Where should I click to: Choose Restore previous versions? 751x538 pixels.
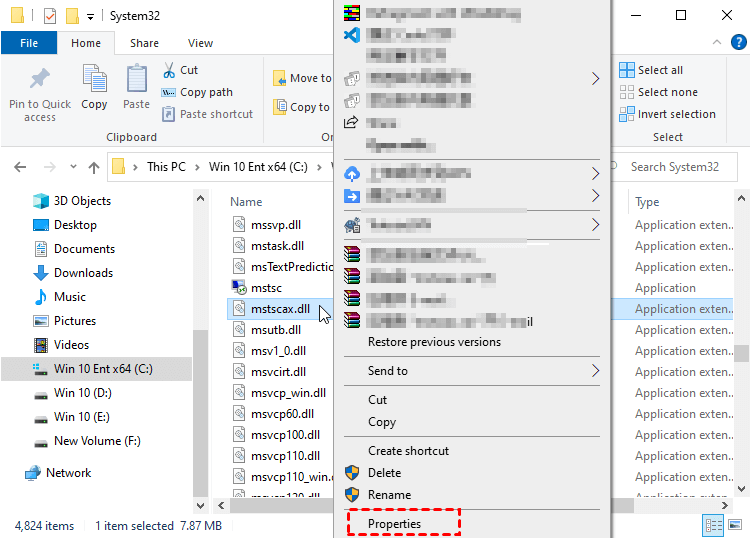tap(434, 342)
